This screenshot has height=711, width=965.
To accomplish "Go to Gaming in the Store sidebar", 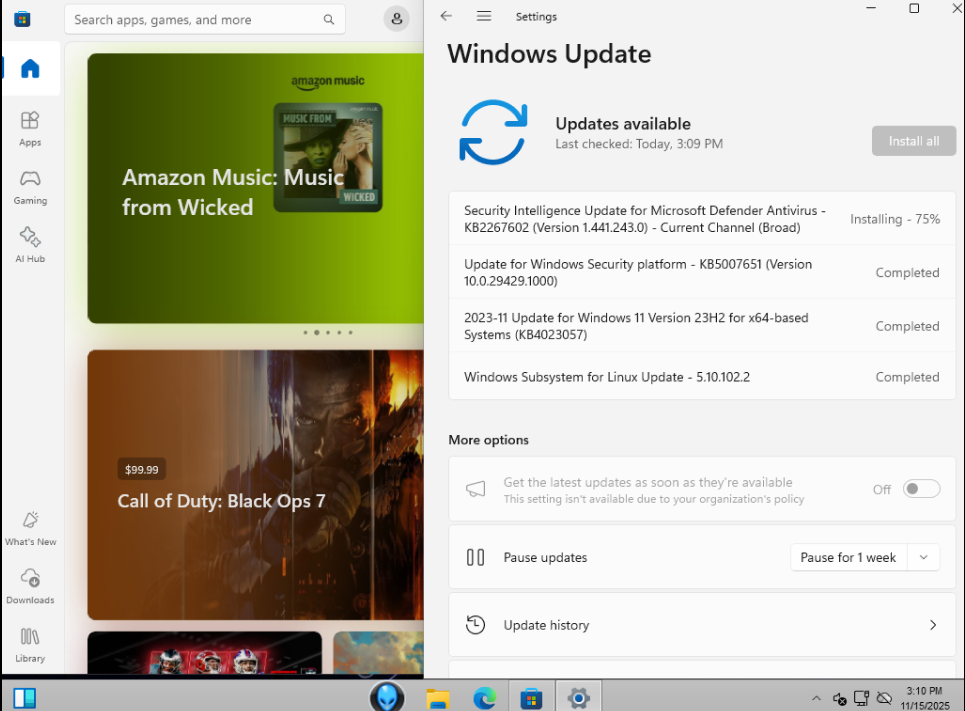I will (30, 187).
